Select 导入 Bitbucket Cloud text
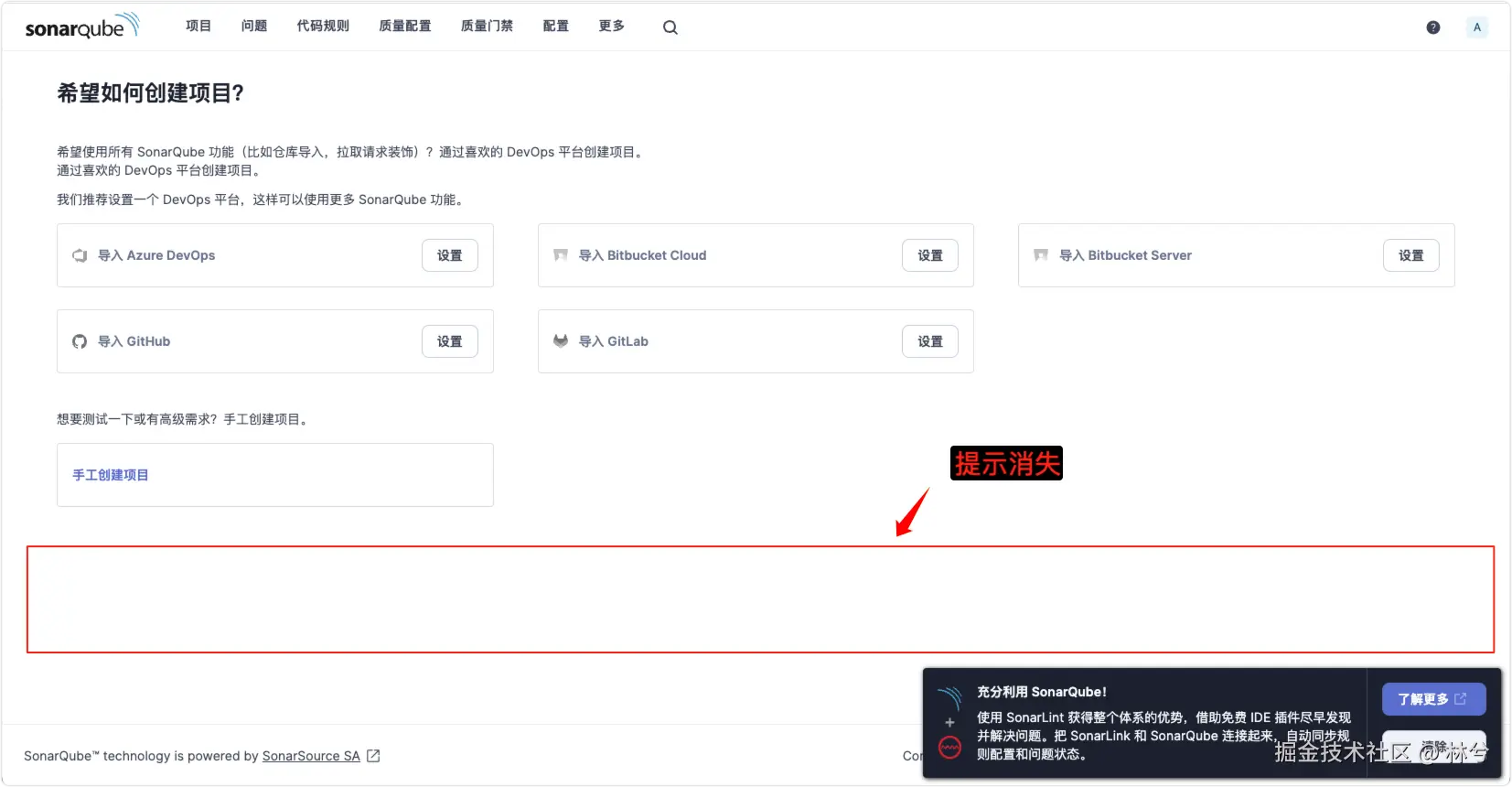The height and width of the screenshot is (787, 1512). 642,255
